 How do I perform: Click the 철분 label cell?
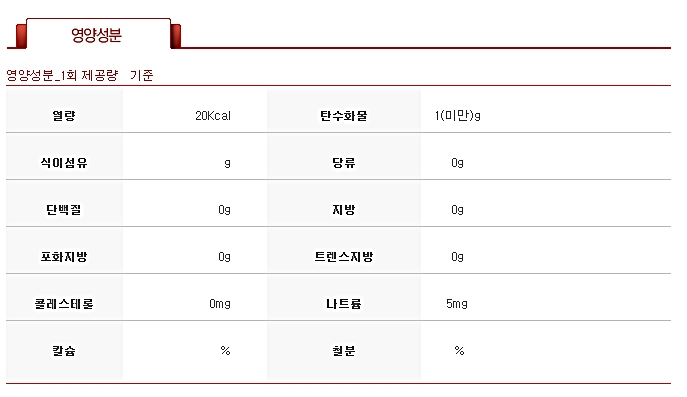tap(344, 351)
